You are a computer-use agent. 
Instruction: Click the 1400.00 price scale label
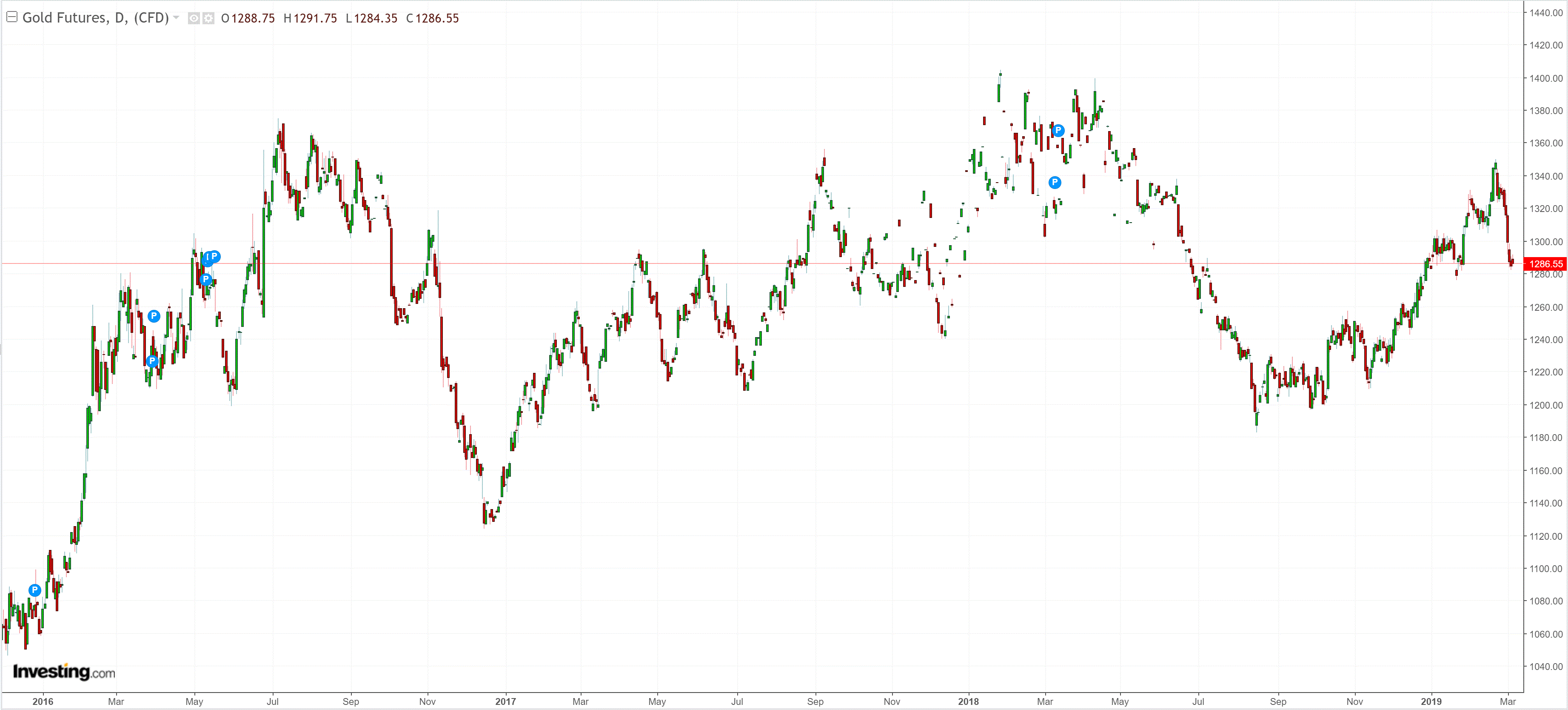(x=1546, y=78)
